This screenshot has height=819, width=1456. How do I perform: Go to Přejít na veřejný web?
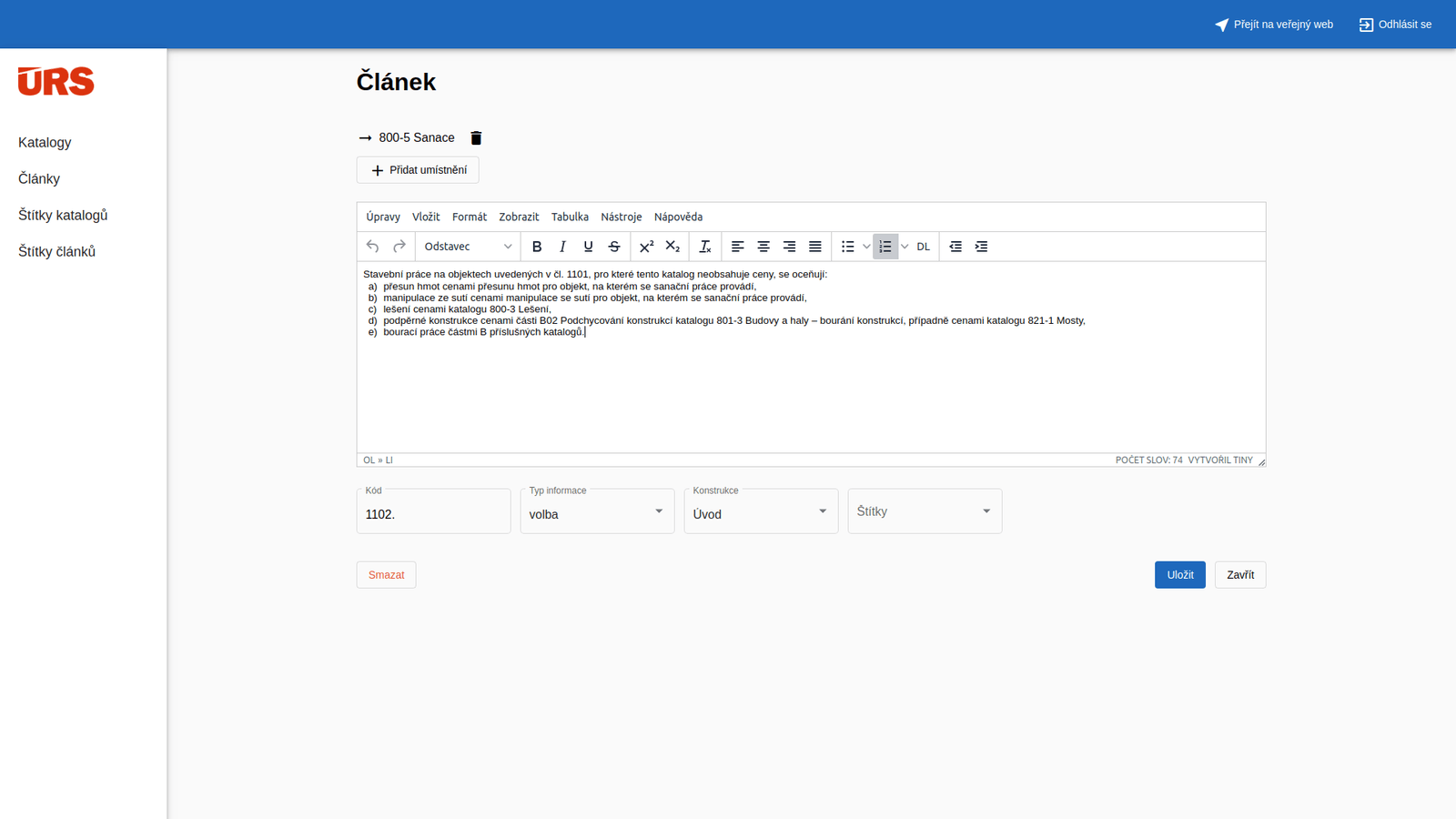pos(1274,25)
